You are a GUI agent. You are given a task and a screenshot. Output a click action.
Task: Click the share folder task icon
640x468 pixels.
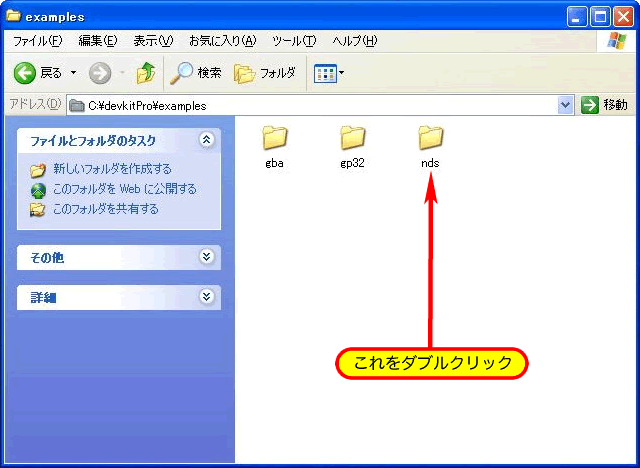[38, 210]
